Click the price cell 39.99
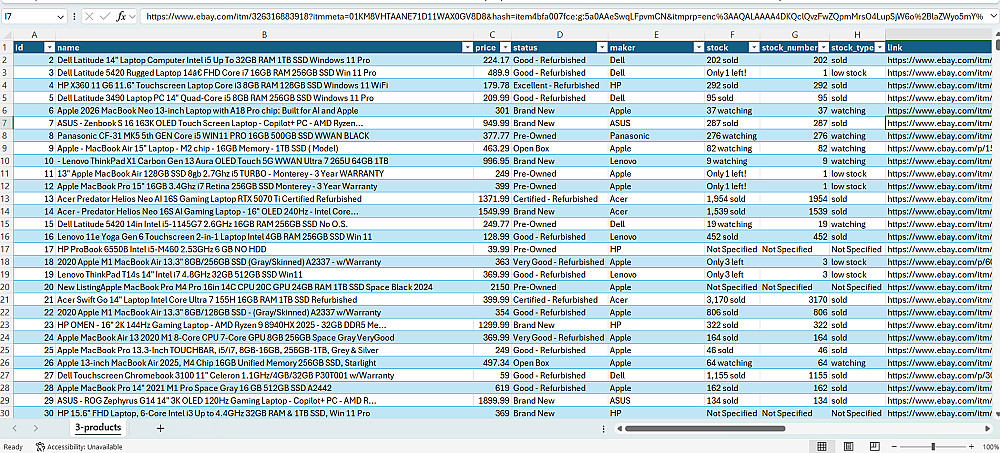 492,249
